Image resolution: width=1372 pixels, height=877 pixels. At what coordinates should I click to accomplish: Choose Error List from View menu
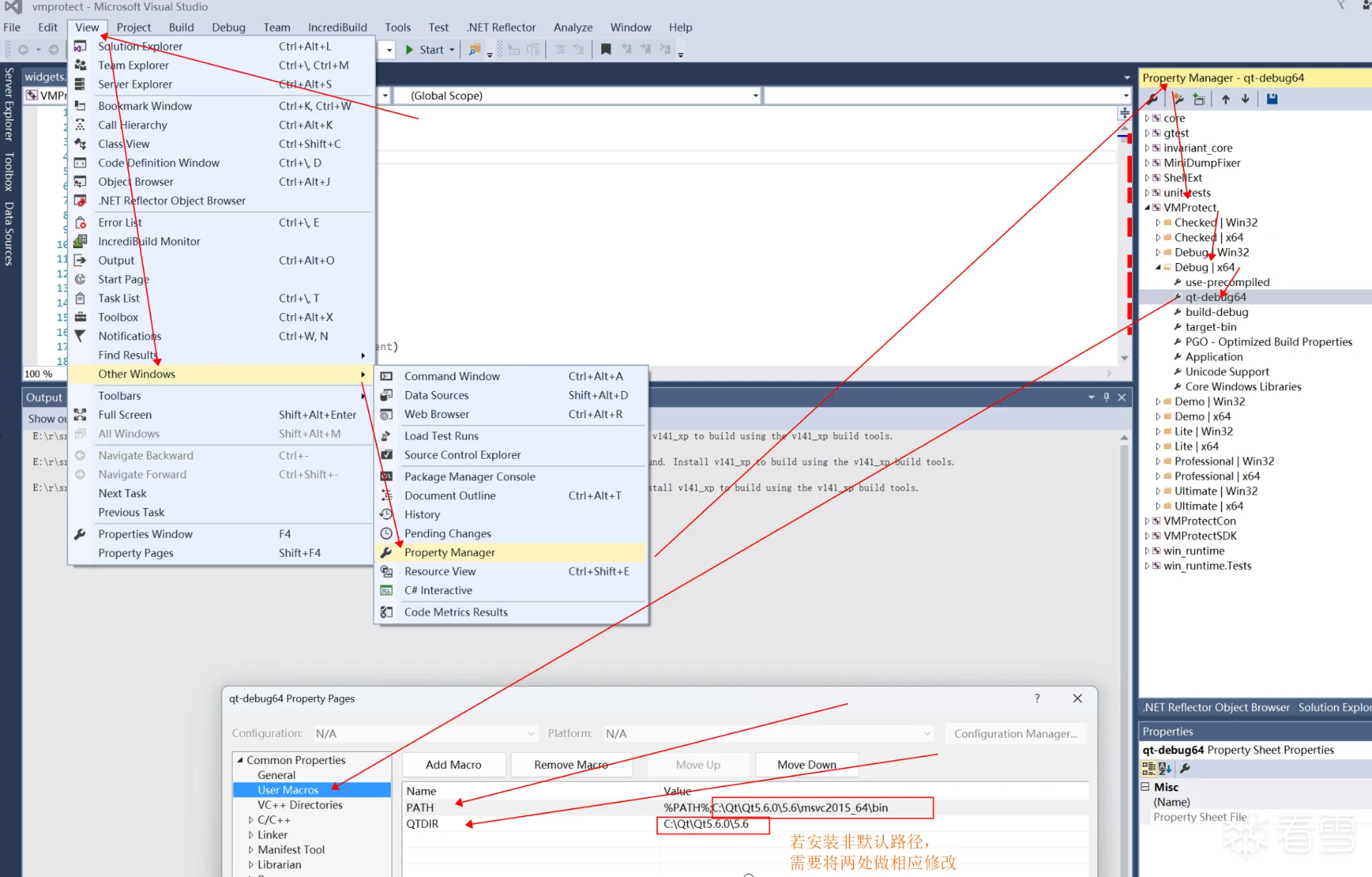pyautogui.click(x=222, y=222)
